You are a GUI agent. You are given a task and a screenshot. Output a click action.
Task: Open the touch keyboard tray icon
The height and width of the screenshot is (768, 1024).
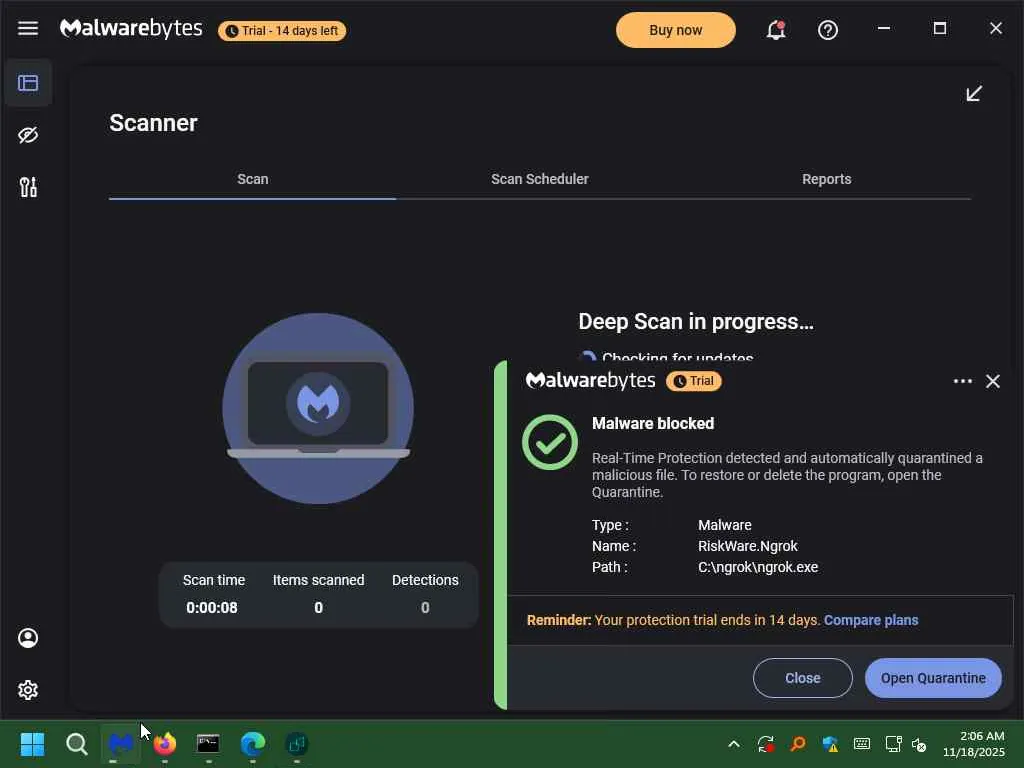pyautogui.click(x=861, y=744)
